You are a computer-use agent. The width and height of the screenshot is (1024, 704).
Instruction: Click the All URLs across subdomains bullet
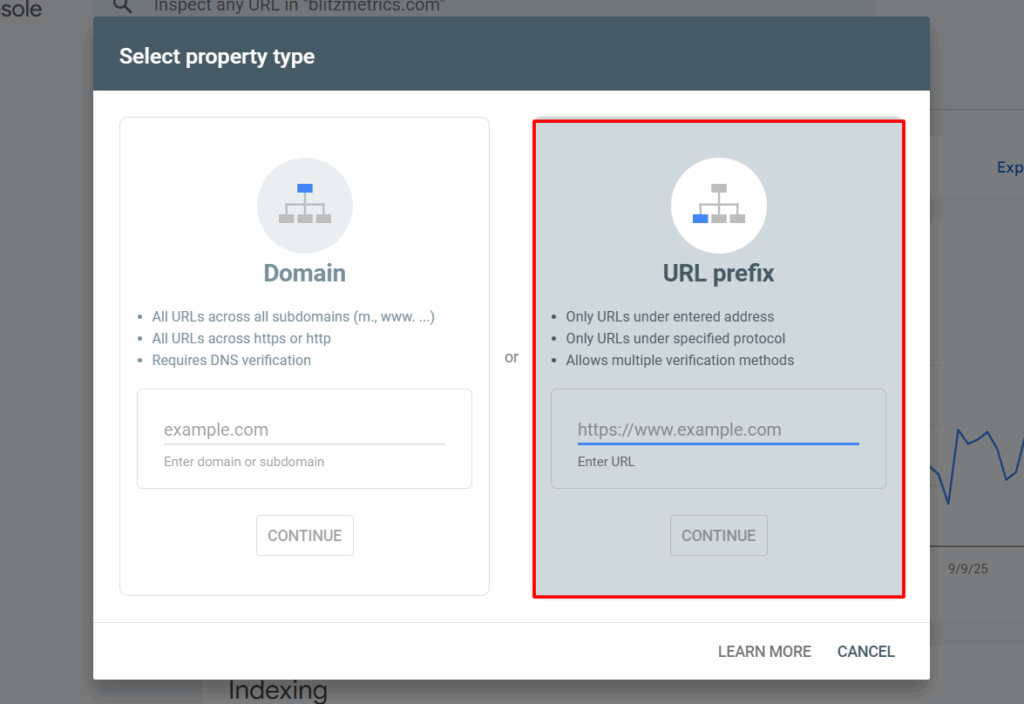(x=293, y=316)
